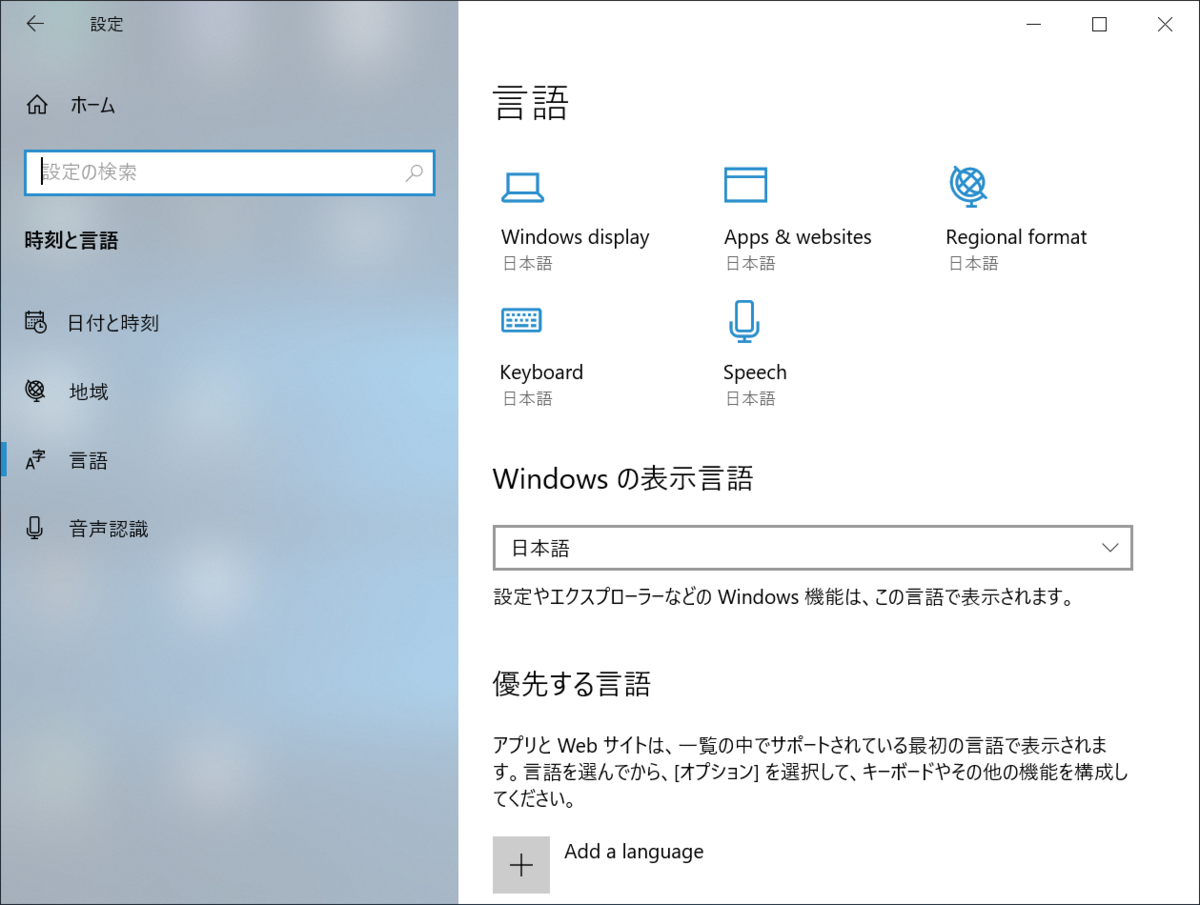
Task: Click the Regional format globe icon
Action: (x=968, y=186)
